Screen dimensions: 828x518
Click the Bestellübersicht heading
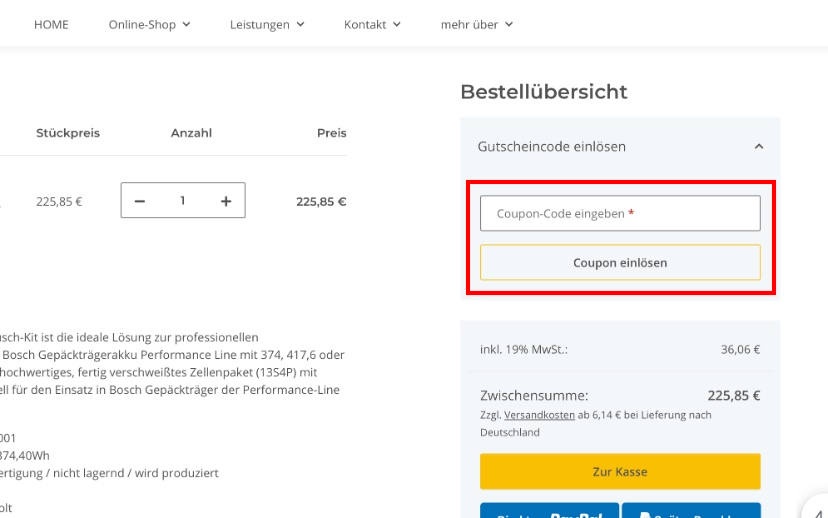(x=544, y=92)
